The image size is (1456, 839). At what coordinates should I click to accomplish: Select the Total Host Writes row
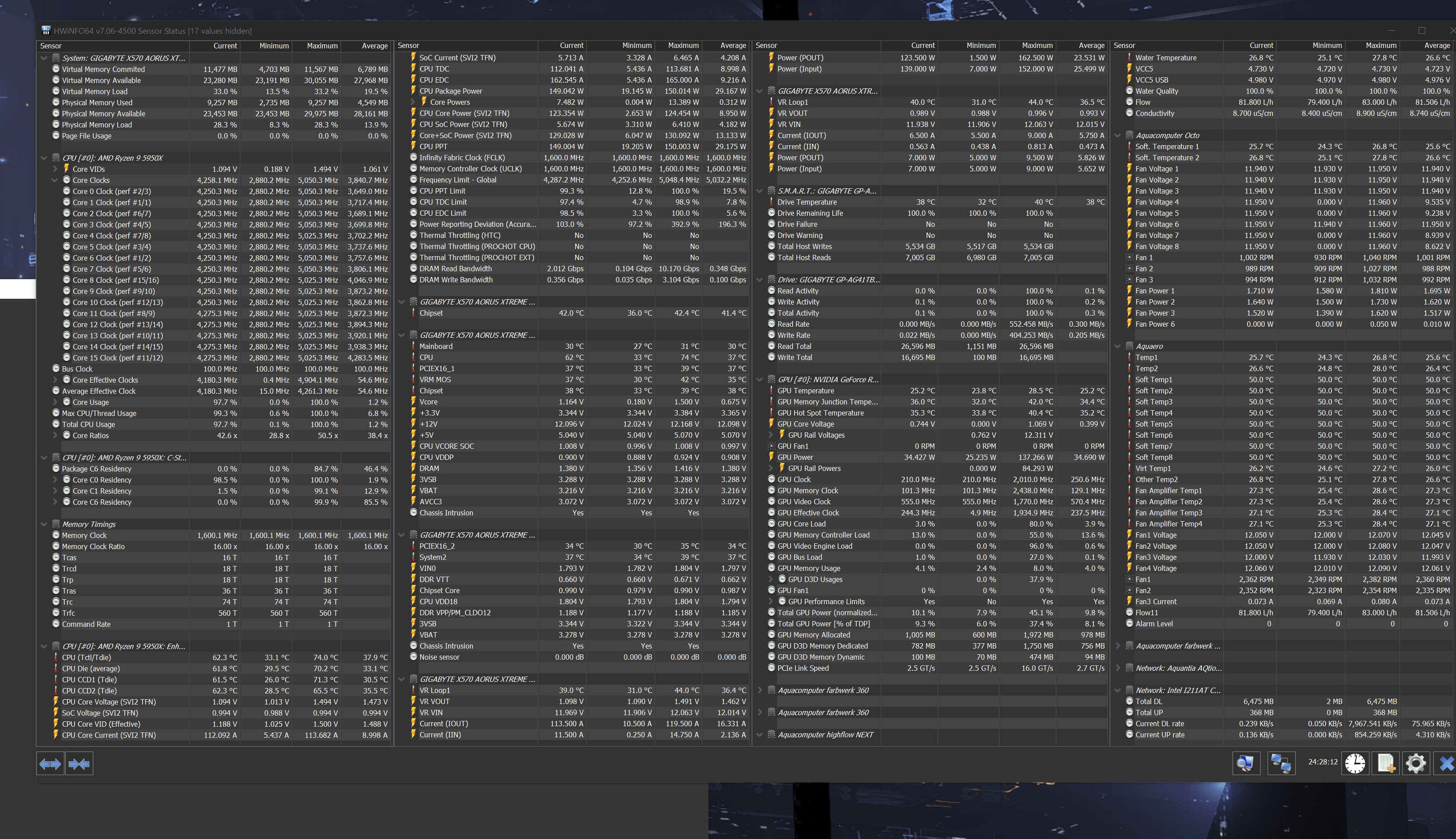pyautogui.click(x=930, y=247)
